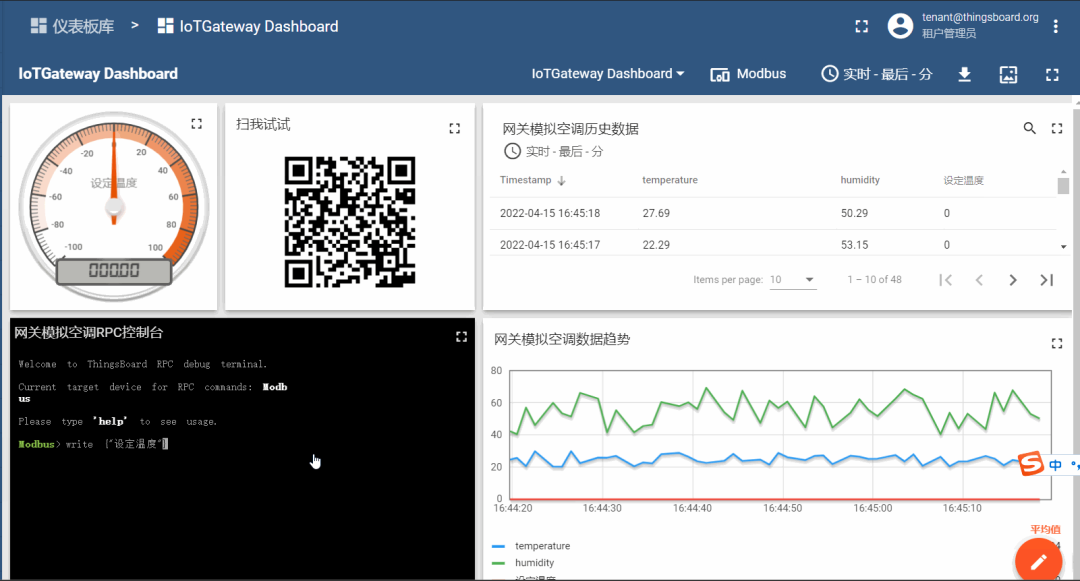Open the IoTGateway Dashboard state selector
Image resolution: width=1080 pixels, height=581 pixels.
pos(607,73)
